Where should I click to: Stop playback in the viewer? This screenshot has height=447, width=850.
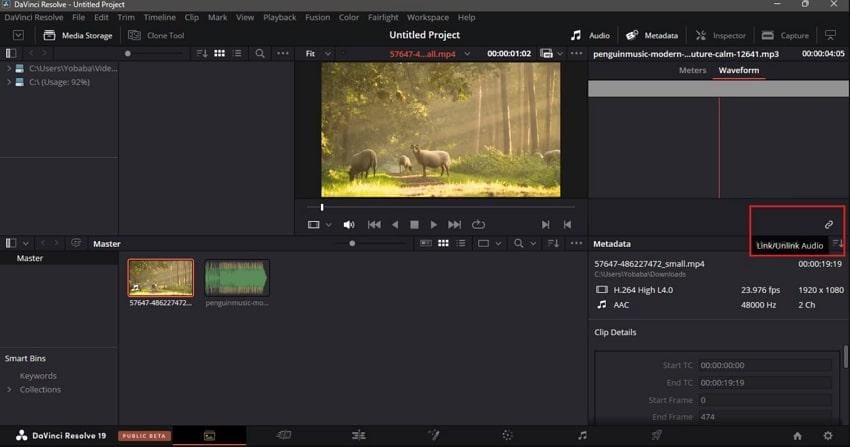(414, 224)
